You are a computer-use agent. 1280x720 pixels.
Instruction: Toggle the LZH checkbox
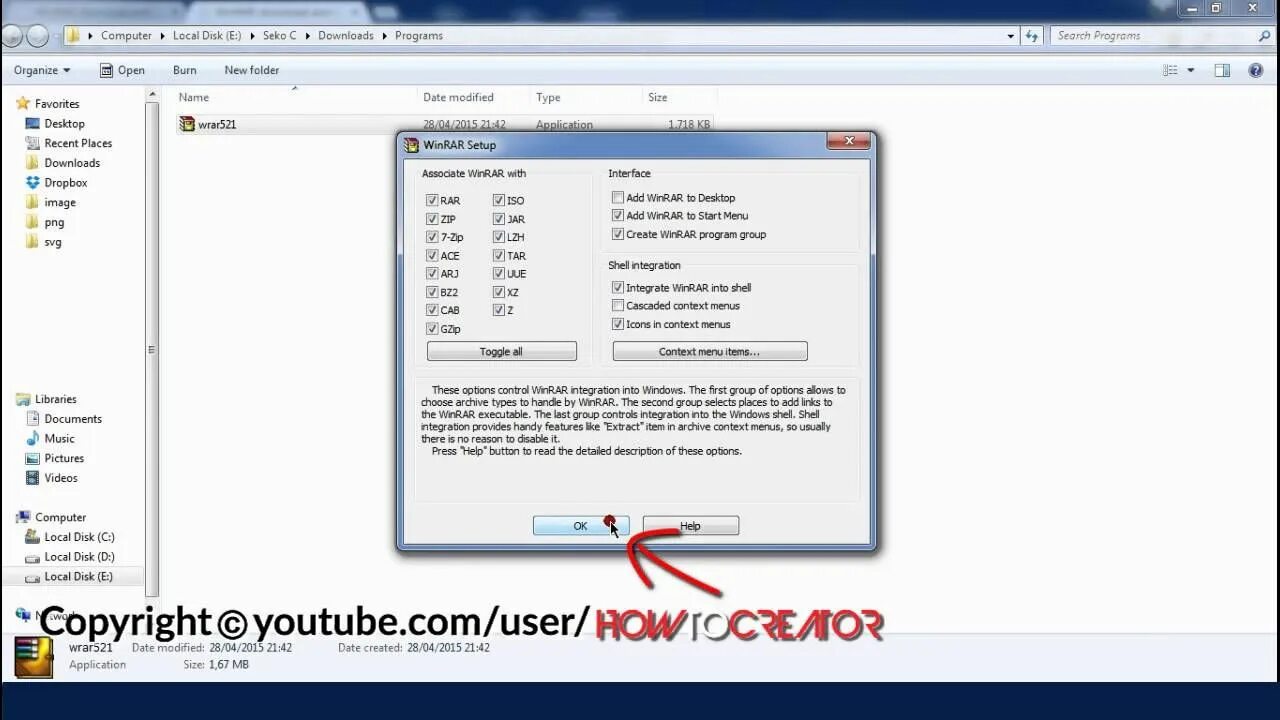(498, 237)
